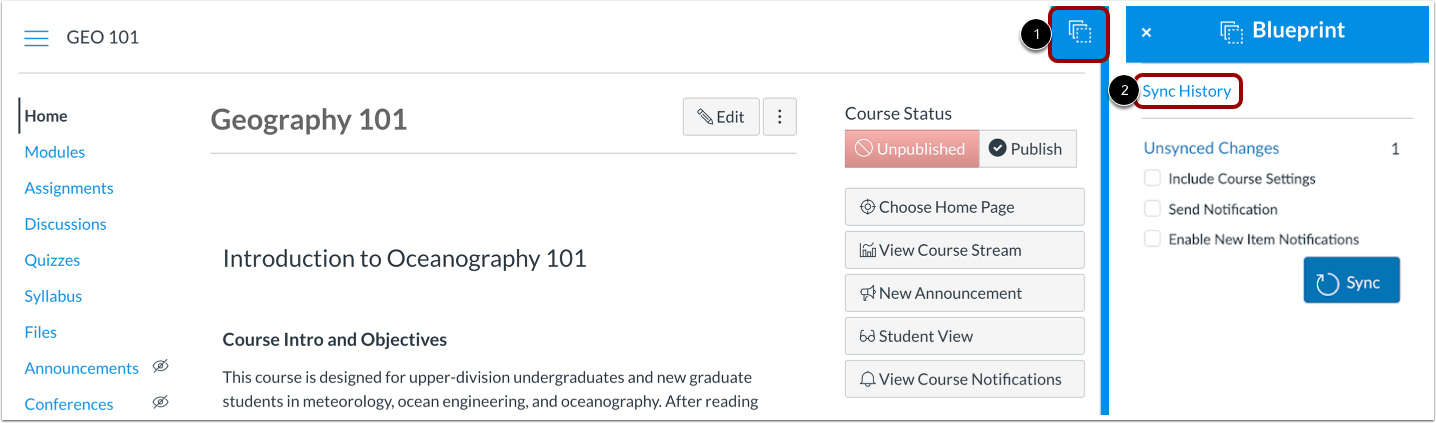Open the Sync History link
Image resolution: width=1436 pixels, height=423 pixels.
1187,91
